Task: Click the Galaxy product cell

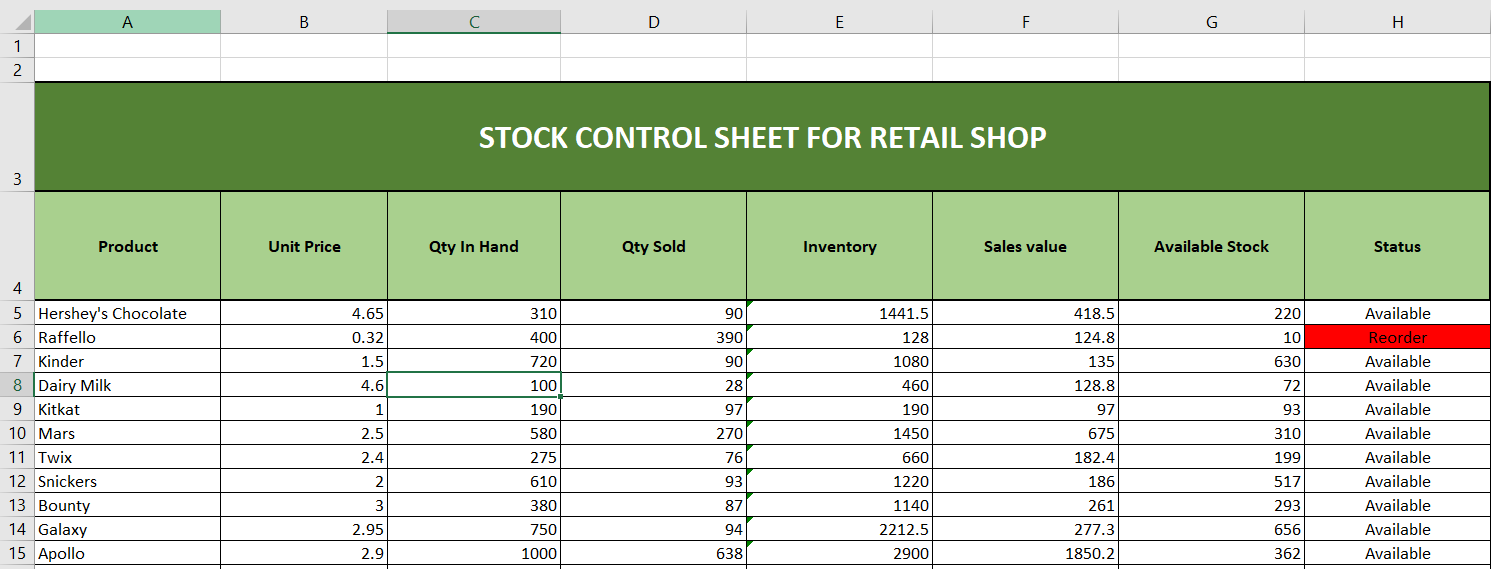Action: point(127,529)
